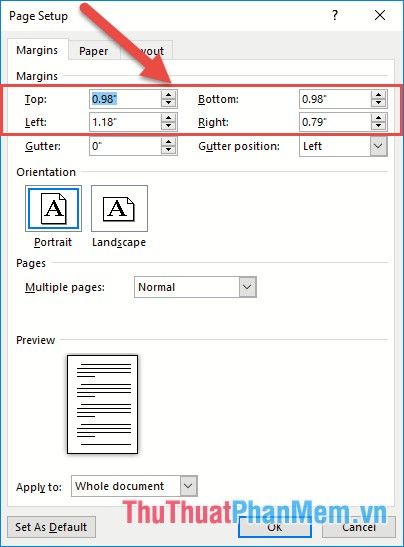Increase the Right margin with up arrow

coord(379,118)
